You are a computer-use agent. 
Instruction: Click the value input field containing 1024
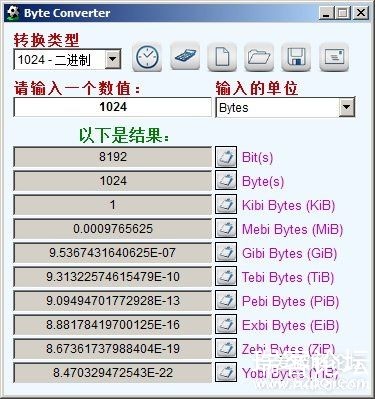pyautogui.click(x=113, y=107)
